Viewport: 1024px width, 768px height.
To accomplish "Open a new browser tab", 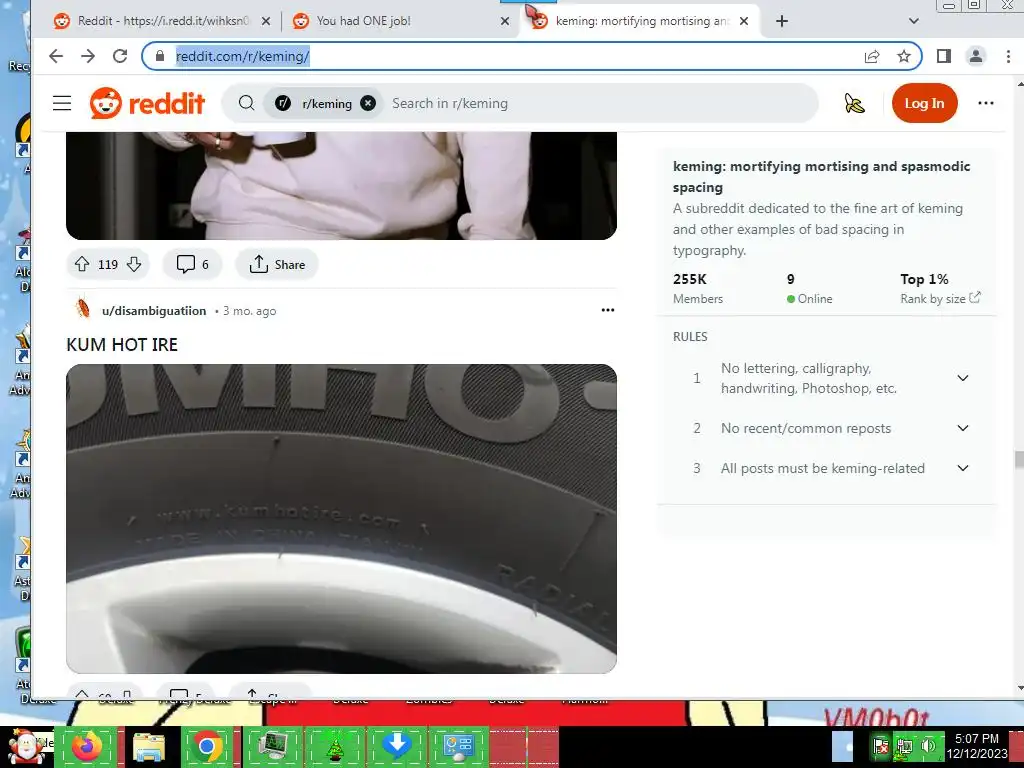I will pyautogui.click(x=782, y=21).
